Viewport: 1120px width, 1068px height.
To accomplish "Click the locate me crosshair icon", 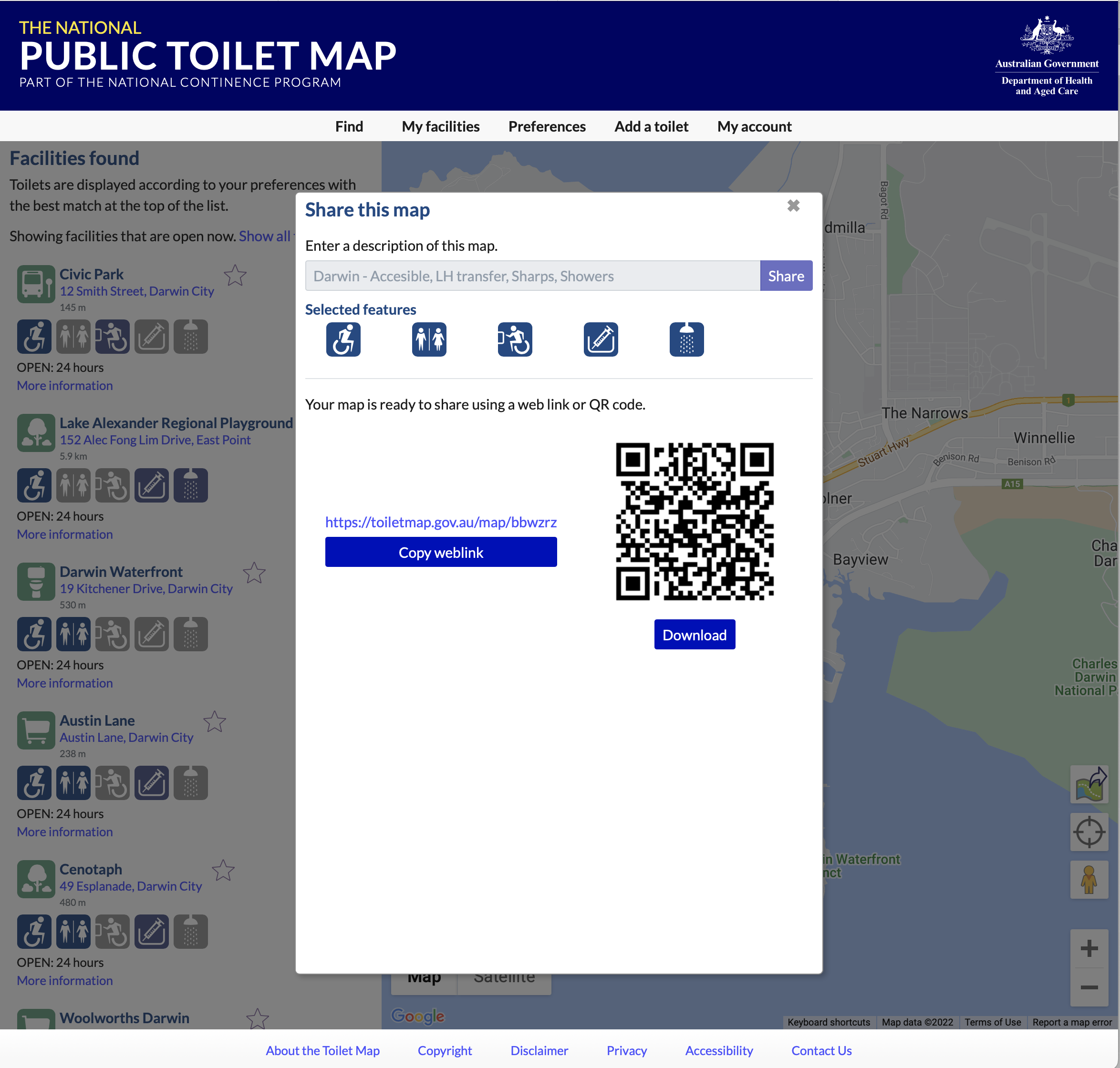I will pos(1089,832).
